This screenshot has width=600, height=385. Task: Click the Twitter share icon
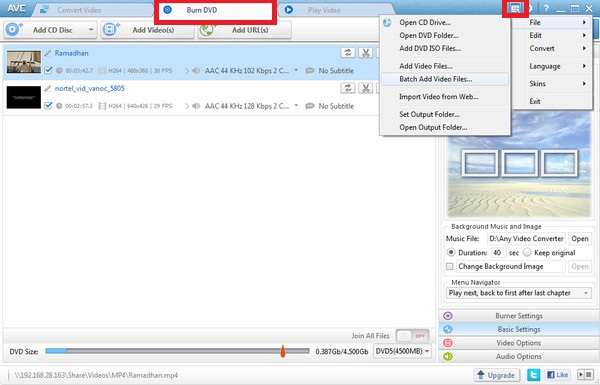pos(533,375)
